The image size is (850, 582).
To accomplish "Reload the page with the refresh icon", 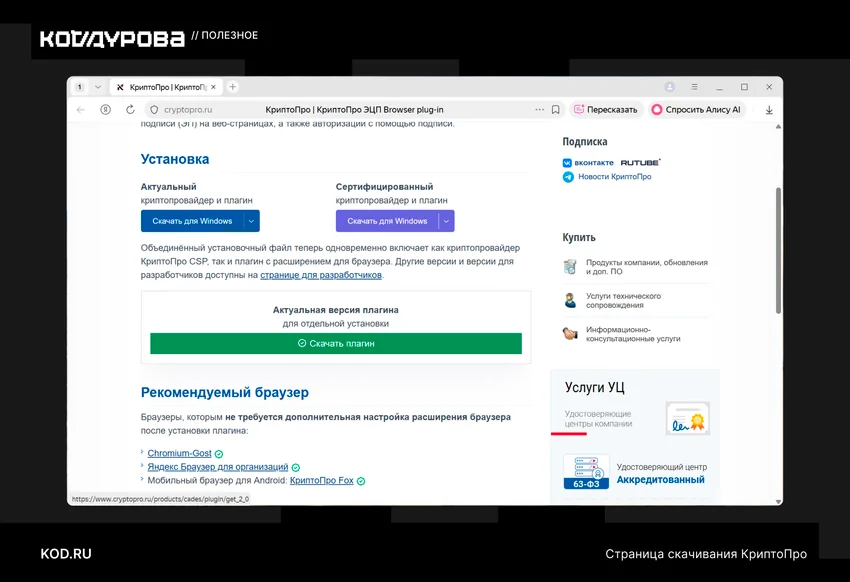I will point(130,109).
